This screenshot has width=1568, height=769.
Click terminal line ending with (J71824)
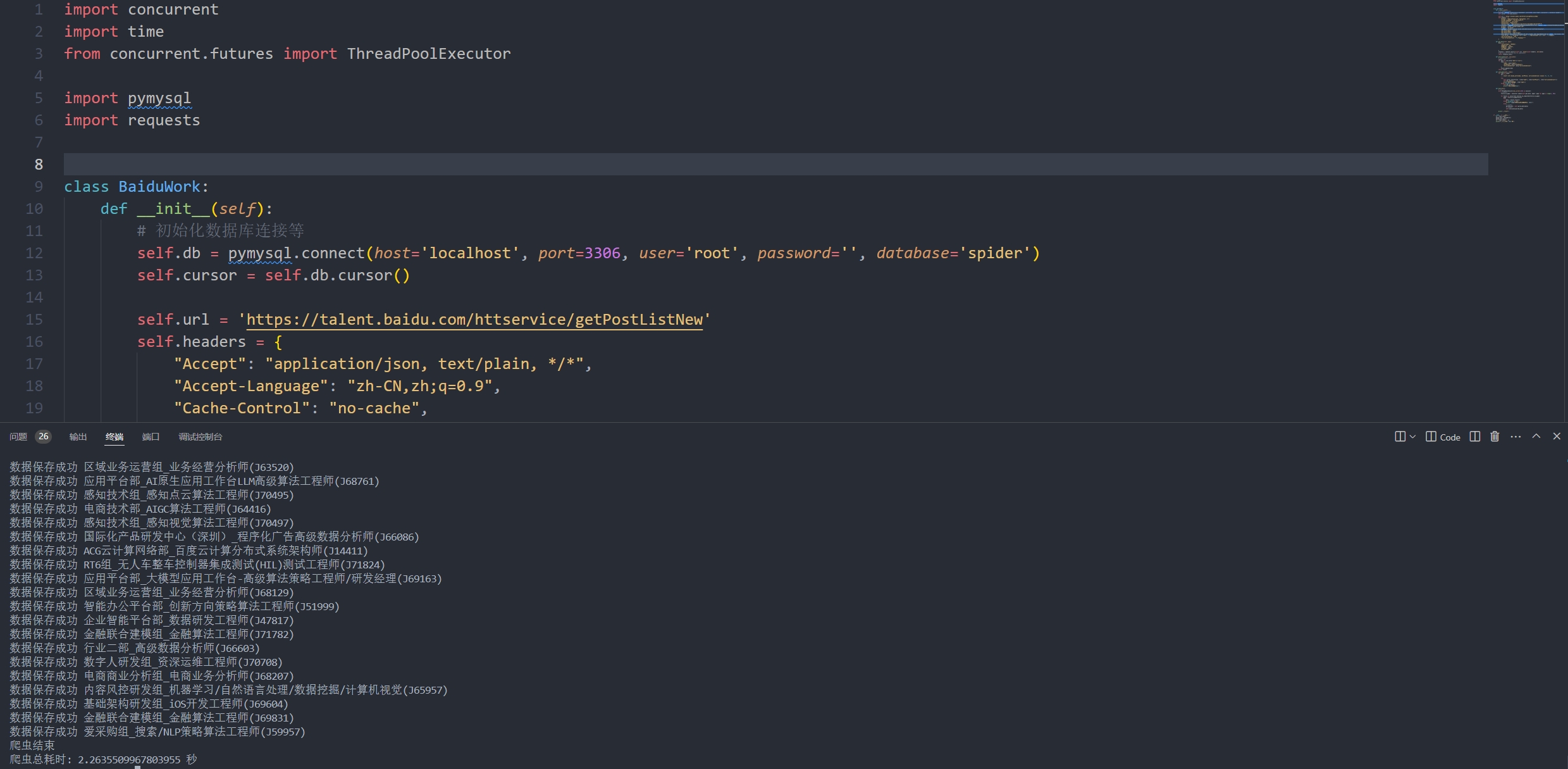click(197, 565)
